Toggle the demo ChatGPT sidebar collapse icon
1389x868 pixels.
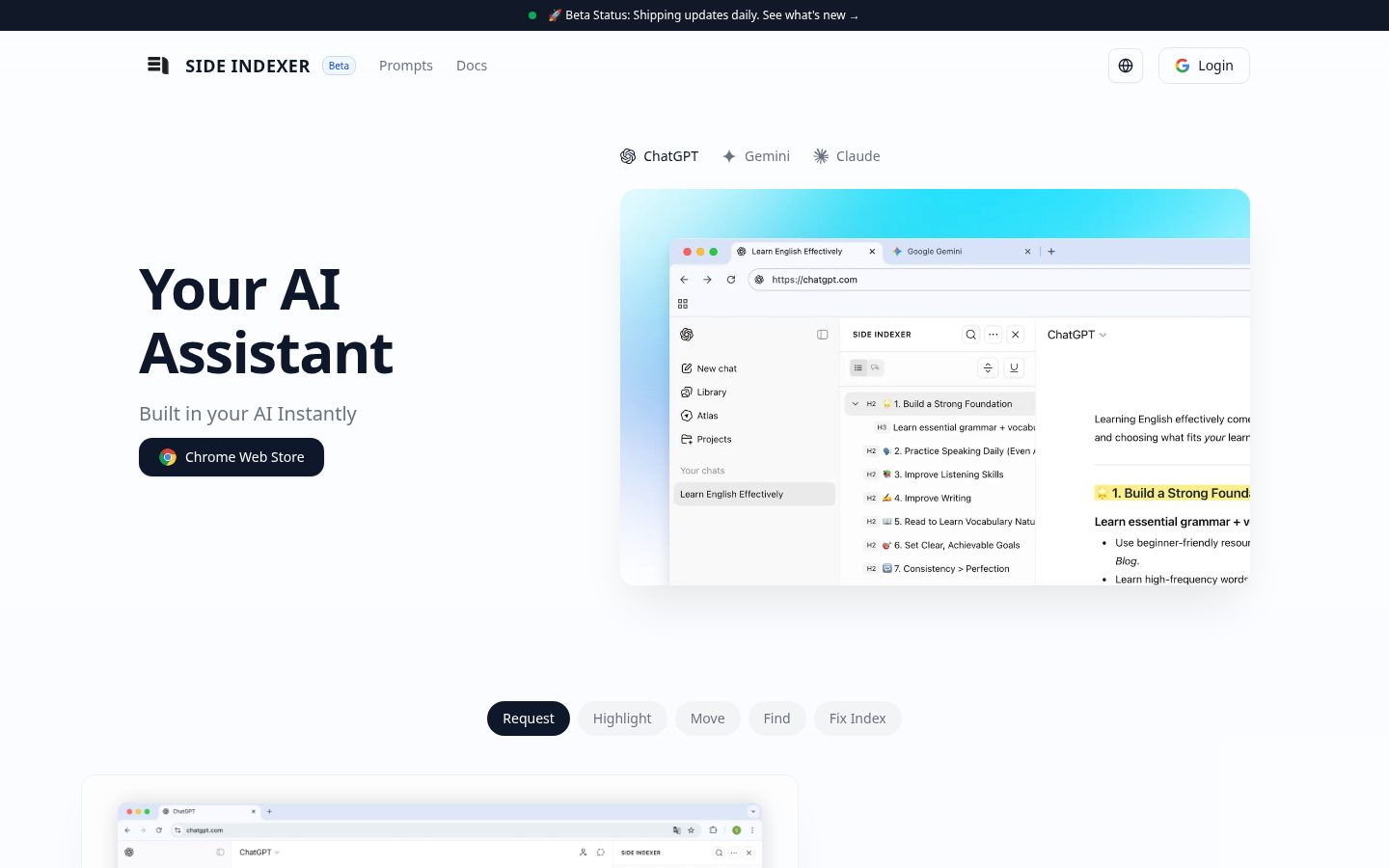pyautogui.click(x=823, y=335)
